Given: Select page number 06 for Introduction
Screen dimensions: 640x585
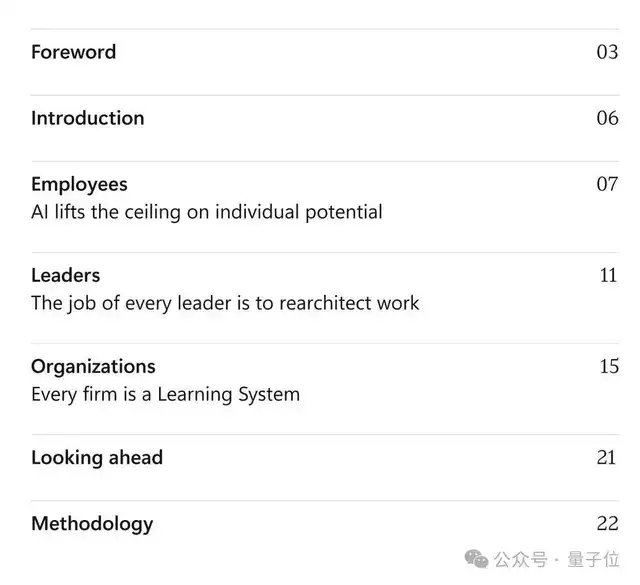Looking at the screenshot, I should pyautogui.click(x=607, y=118).
